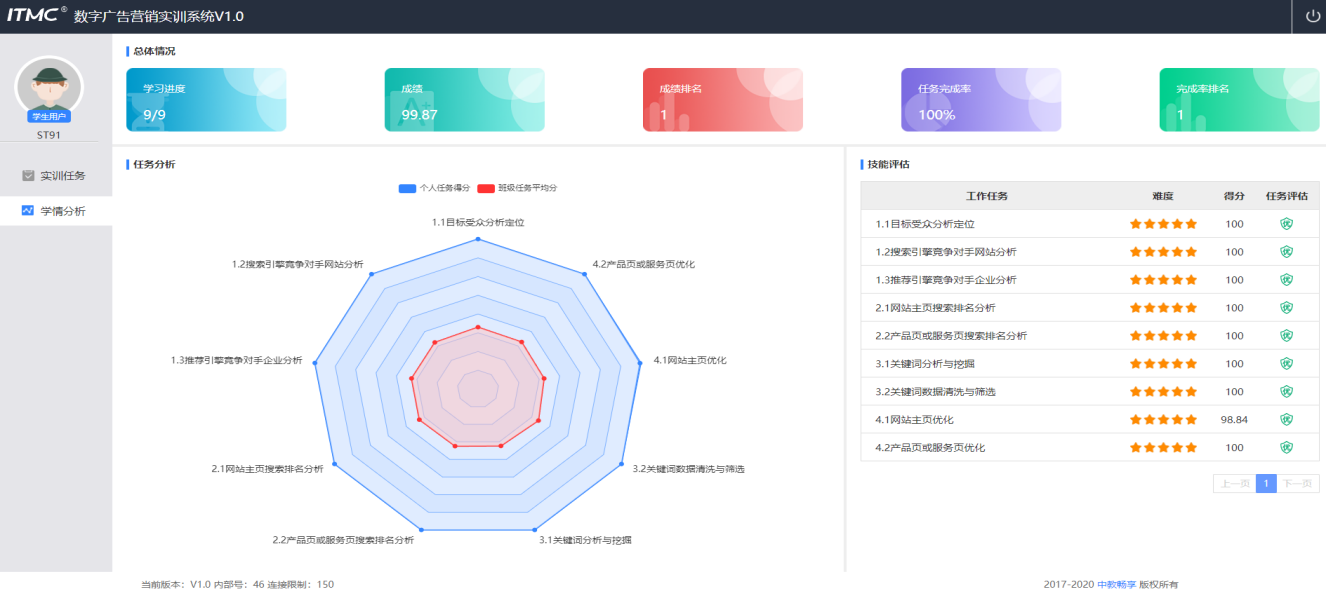Viewport: 1326px width, 596px height.
Task: Click evaluation icon for 1.1目标受众分析定位
Action: 1286,224
